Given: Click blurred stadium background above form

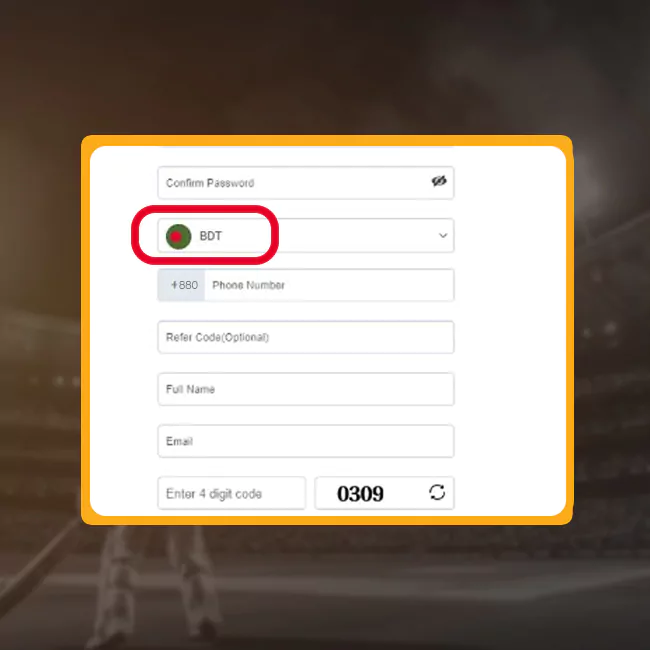Looking at the screenshot, I should [x=325, y=66].
